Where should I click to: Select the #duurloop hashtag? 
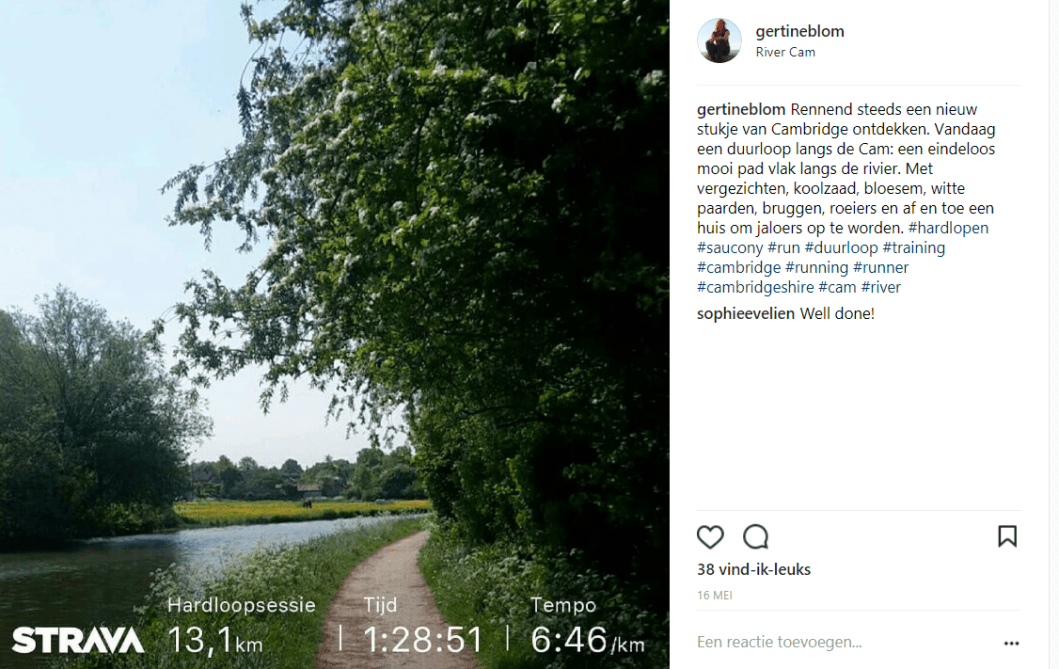click(x=841, y=248)
